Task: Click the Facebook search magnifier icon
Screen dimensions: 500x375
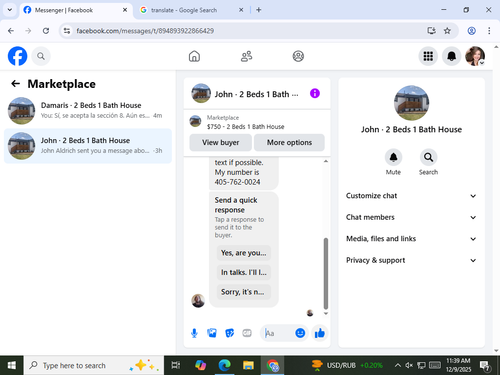Action: point(41,56)
